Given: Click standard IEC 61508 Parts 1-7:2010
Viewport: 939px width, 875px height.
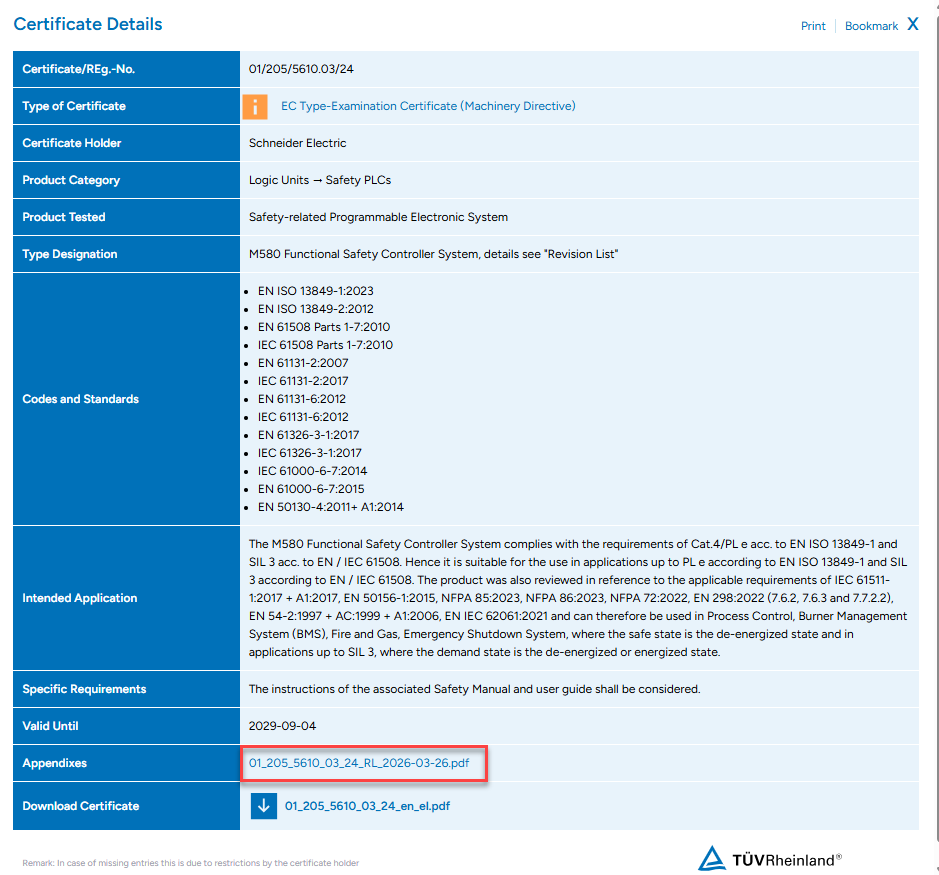Looking at the screenshot, I should pyautogui.click(x=325, y=345).
